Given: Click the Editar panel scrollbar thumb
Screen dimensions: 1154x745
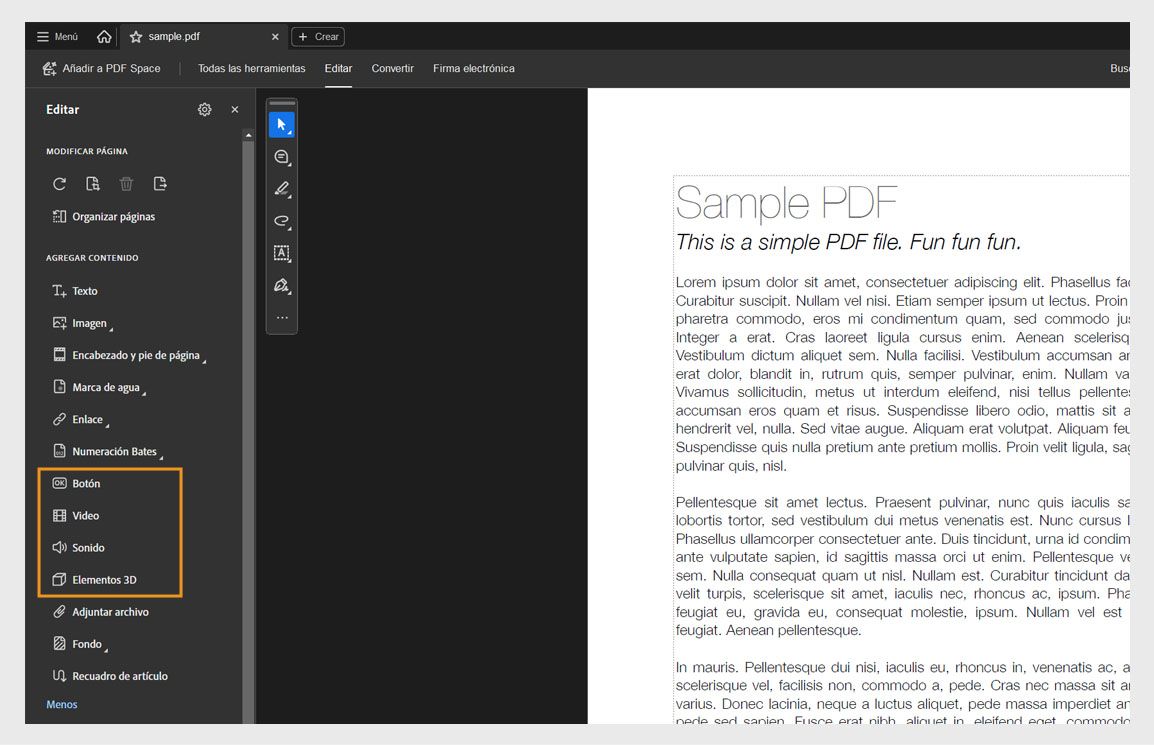Looking at the screenshot, I should 248,431.
